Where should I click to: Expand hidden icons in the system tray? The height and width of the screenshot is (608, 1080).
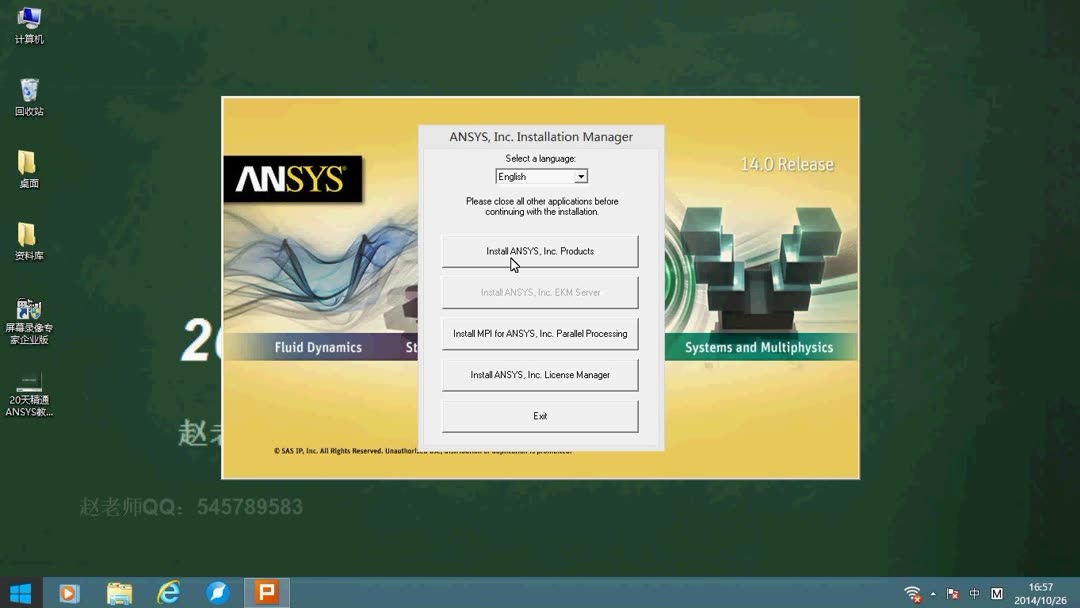pos(932,592)
